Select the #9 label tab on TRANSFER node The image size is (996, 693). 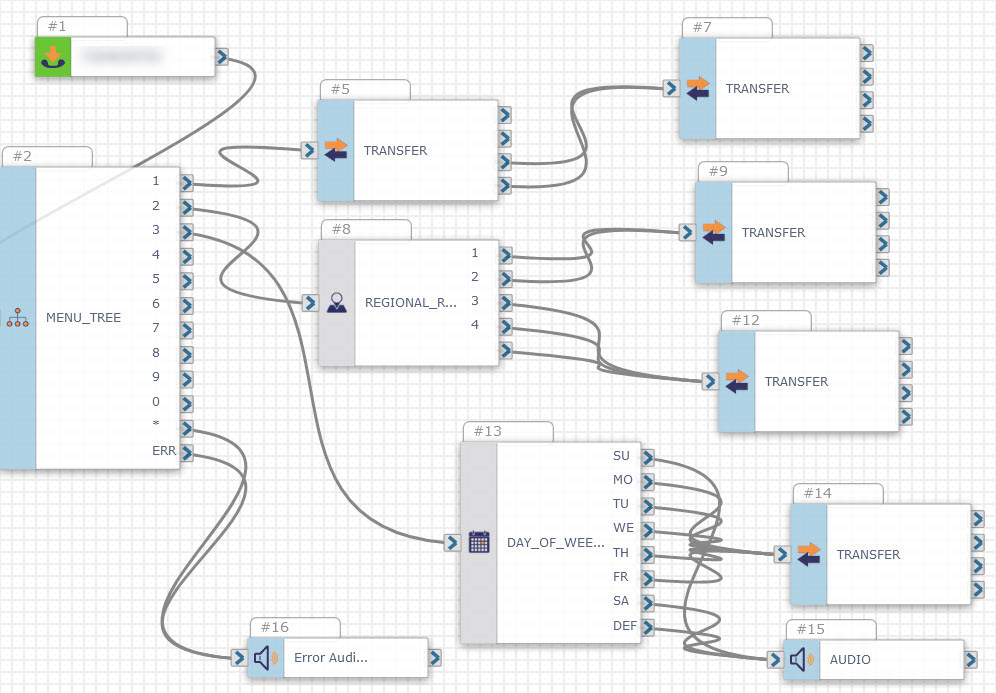(742, 172)
